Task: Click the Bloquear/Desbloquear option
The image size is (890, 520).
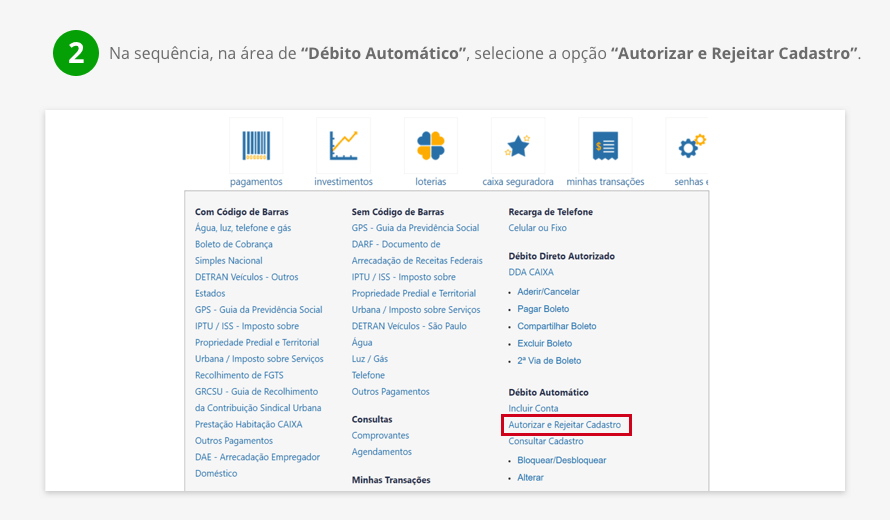Action: (561, 460)
